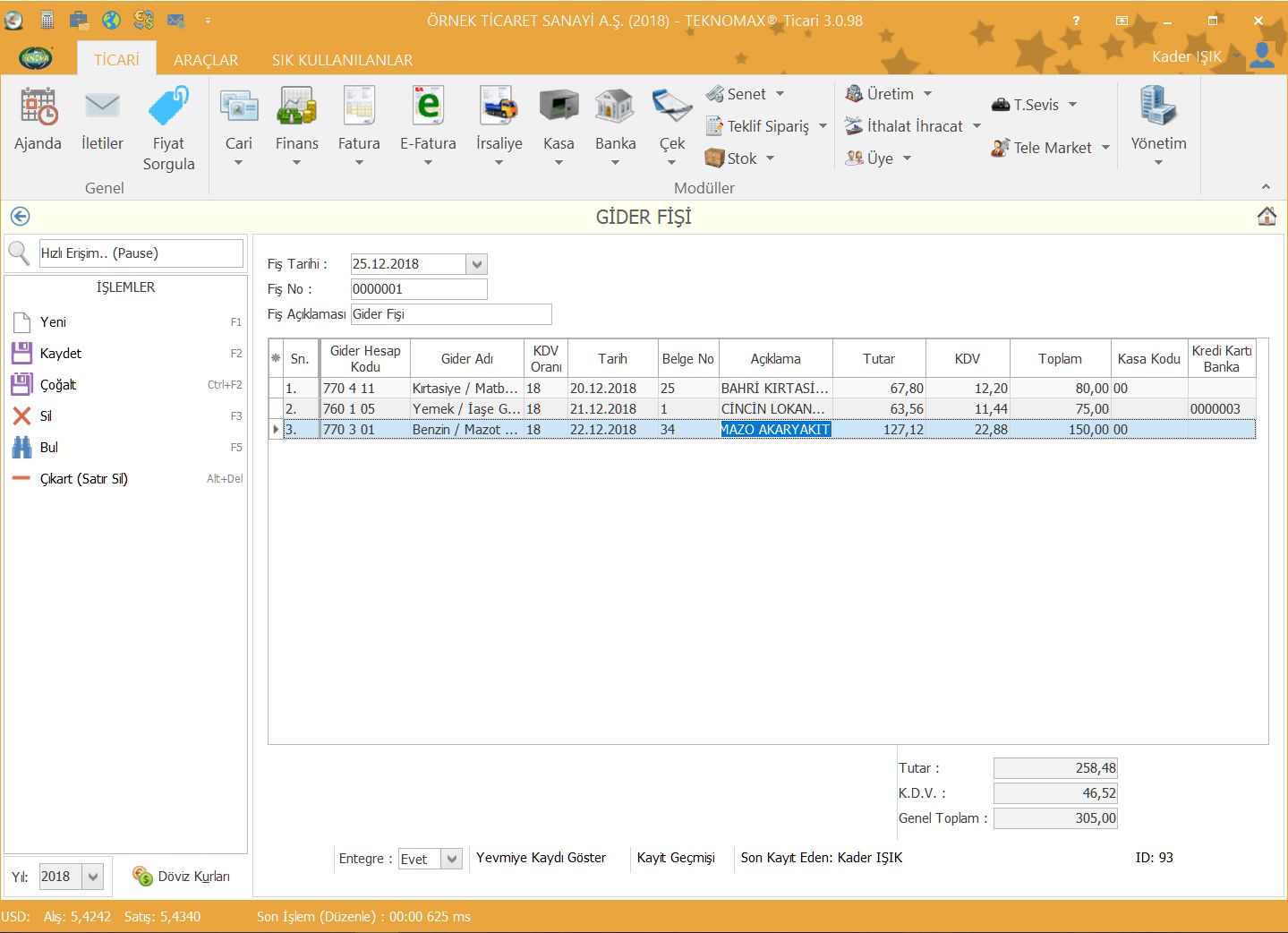Click the home icon beside Gider Fişi title

[1267, 217]
